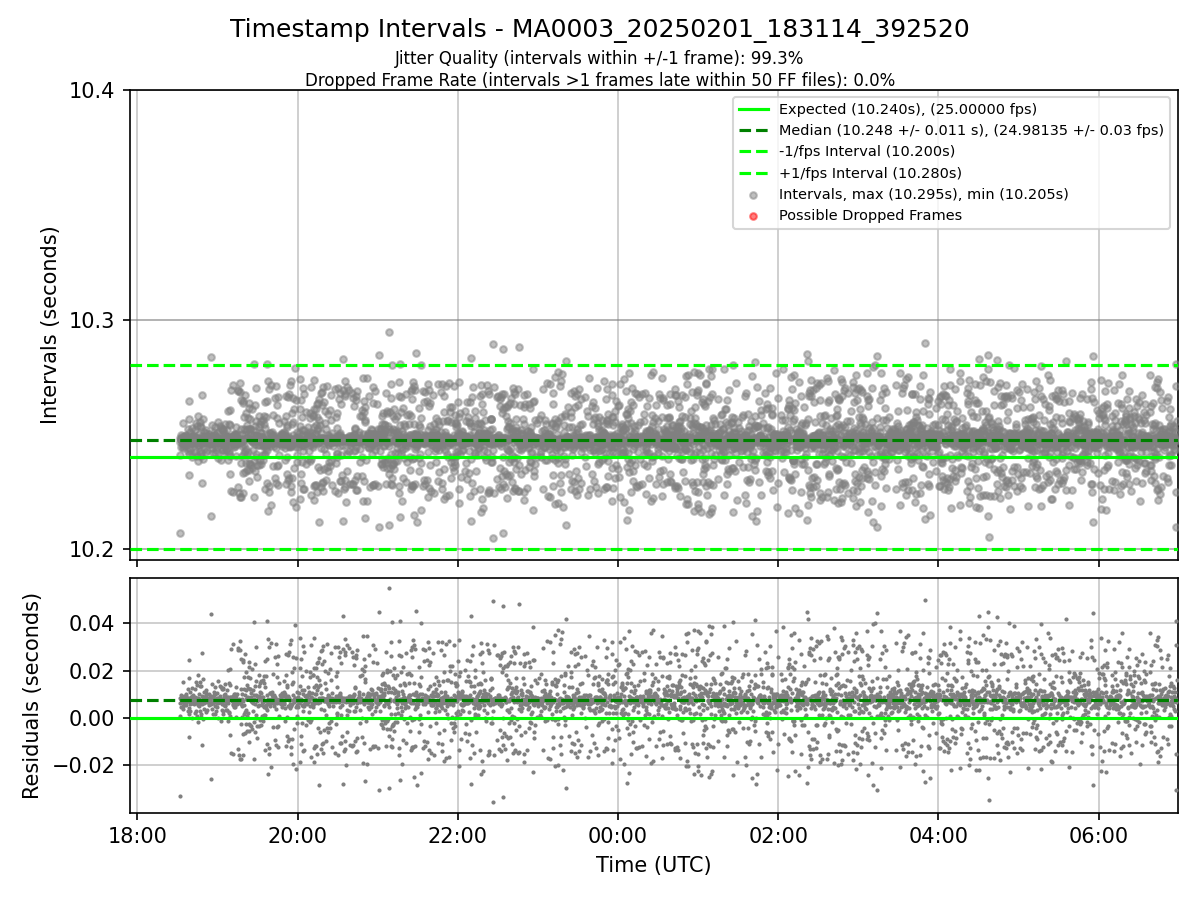Click the '00:00' time tick label
Viewport: 1200px width, 900px height.
(x=618, y=834)
